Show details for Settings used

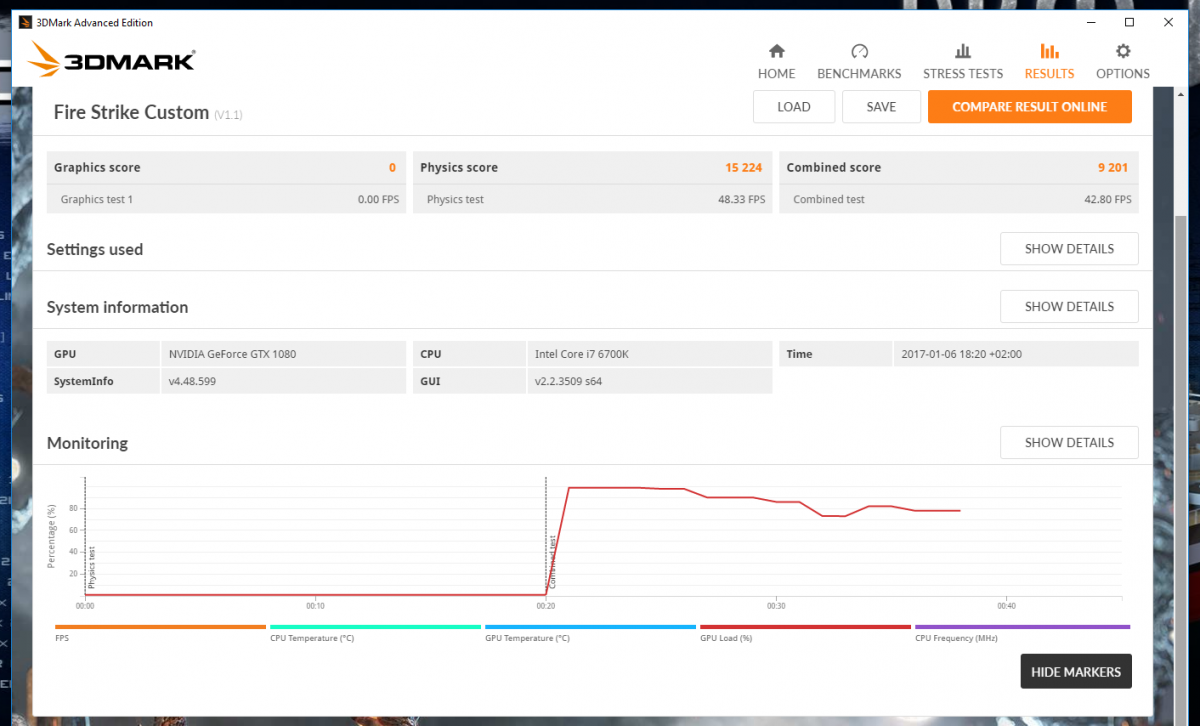[x=1069, y=249]
